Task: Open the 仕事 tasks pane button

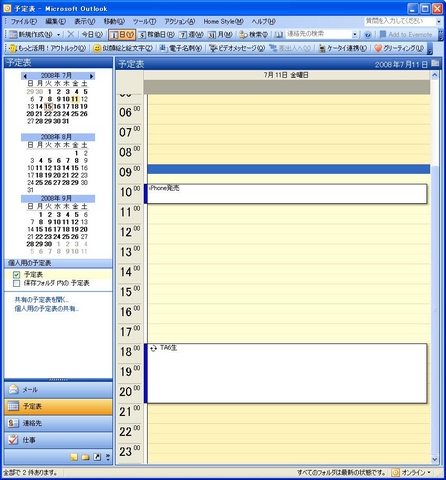Action: [x=58, y=440]
